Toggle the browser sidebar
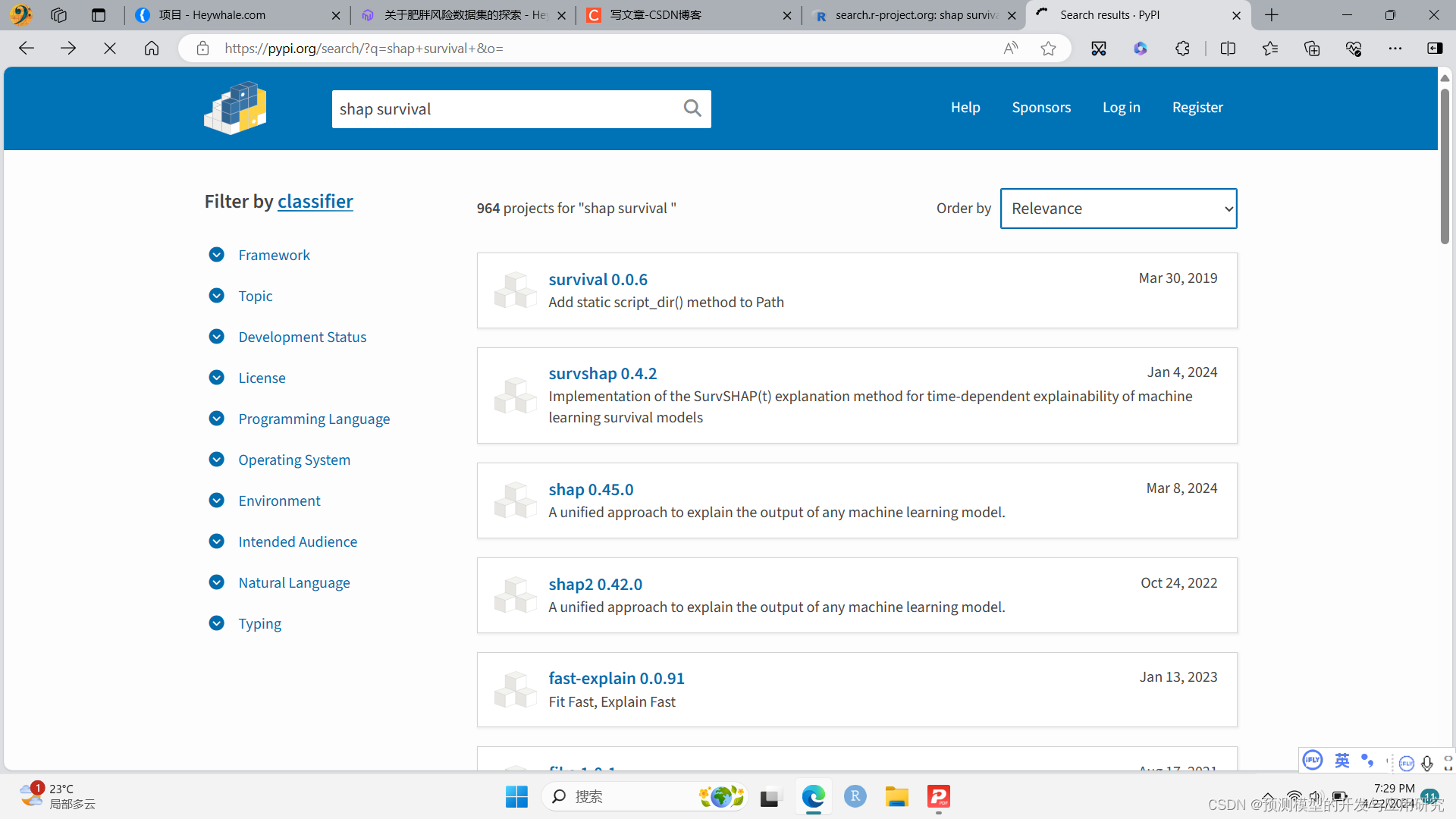Image resolution: width=1456 pixels, height=819 pixels. click(x=1435, y=49)
